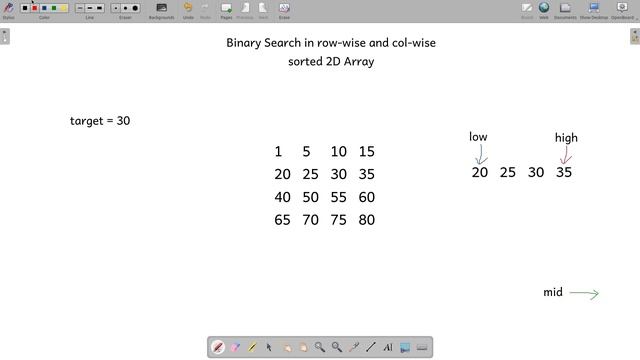
Task: Click the Show Desktop button
Action: tap(594, 10)
